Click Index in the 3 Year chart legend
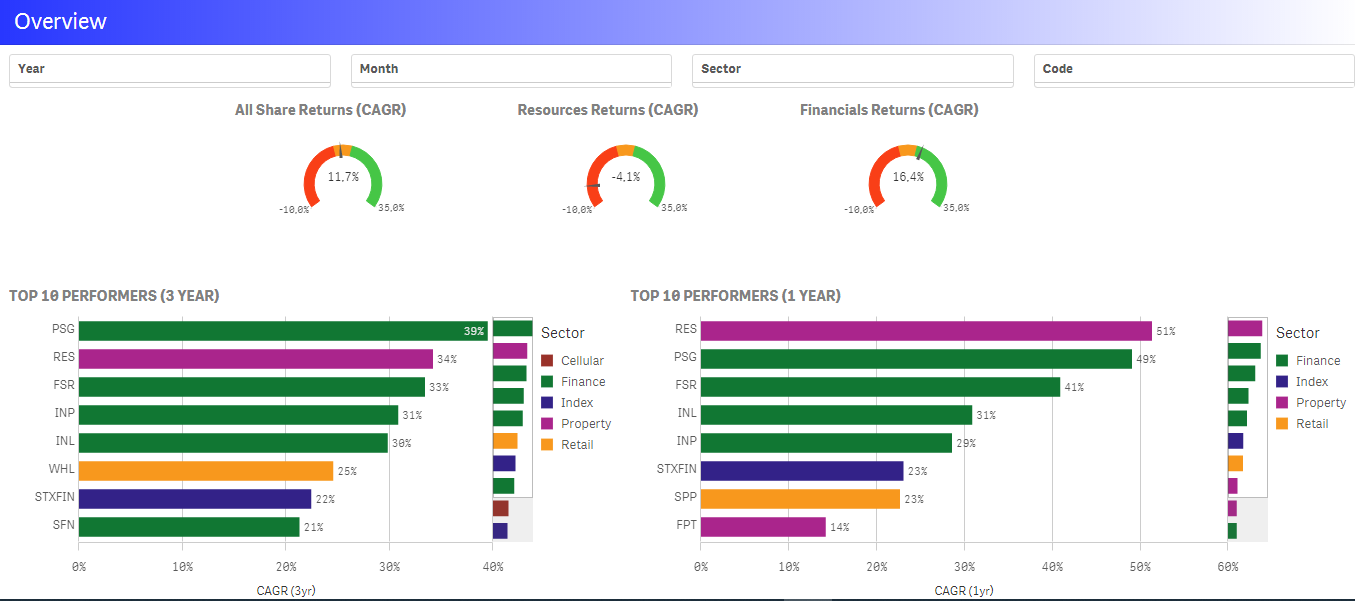Screen dimensions: 1355x601 [576, 403]
